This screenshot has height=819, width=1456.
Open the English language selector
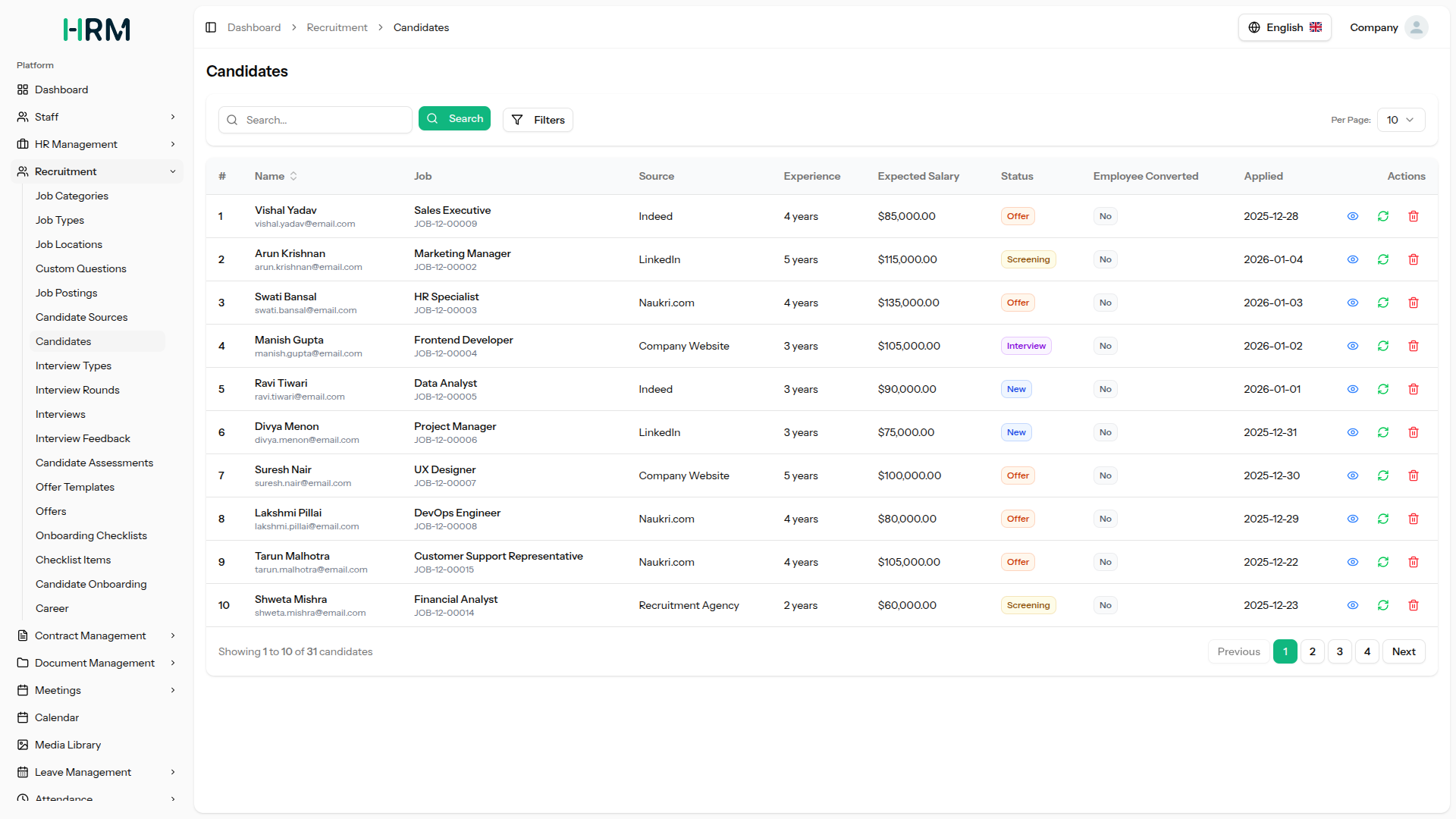pyautogui.click(x=1284, y=27)
